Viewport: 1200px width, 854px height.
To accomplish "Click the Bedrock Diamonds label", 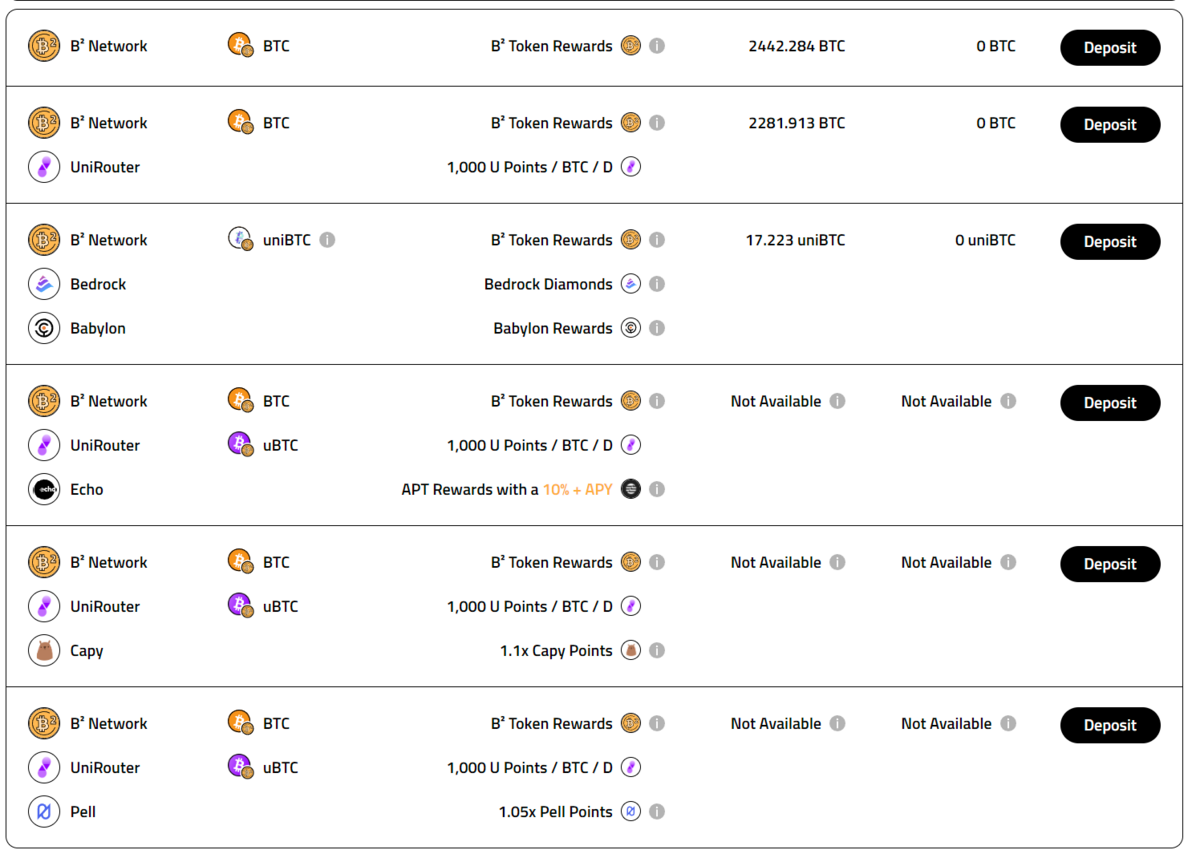I will point(548,284).
